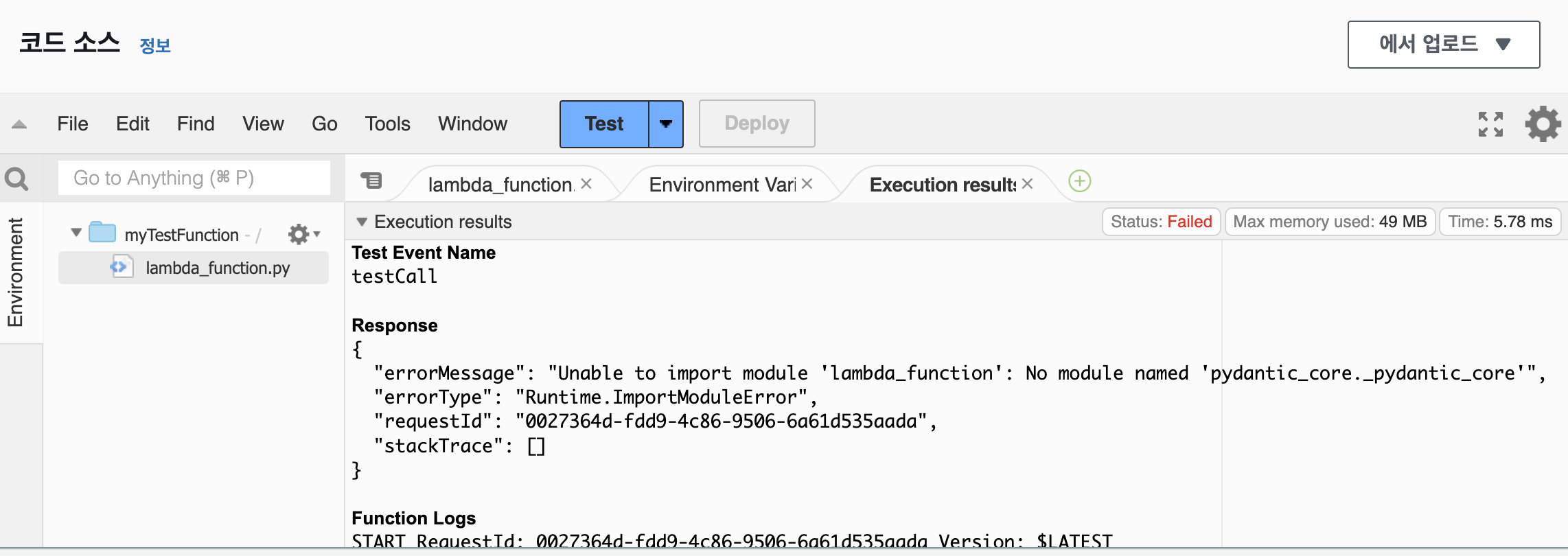Close the Environment Variables tab

[x=807, y=184]
